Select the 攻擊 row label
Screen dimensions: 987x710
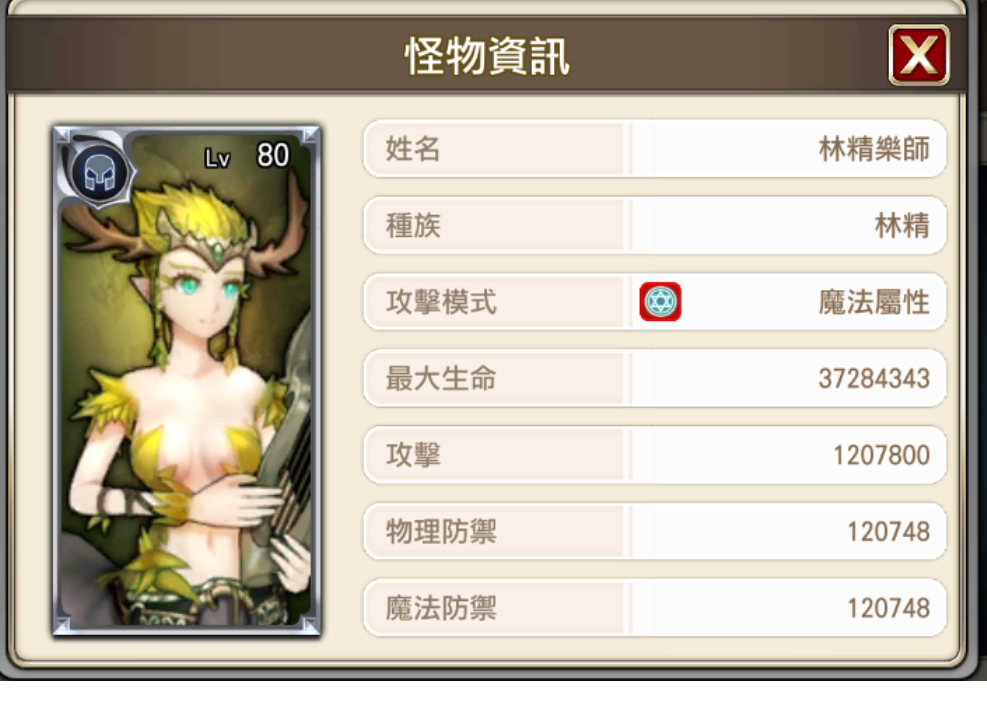click(413, 454)
